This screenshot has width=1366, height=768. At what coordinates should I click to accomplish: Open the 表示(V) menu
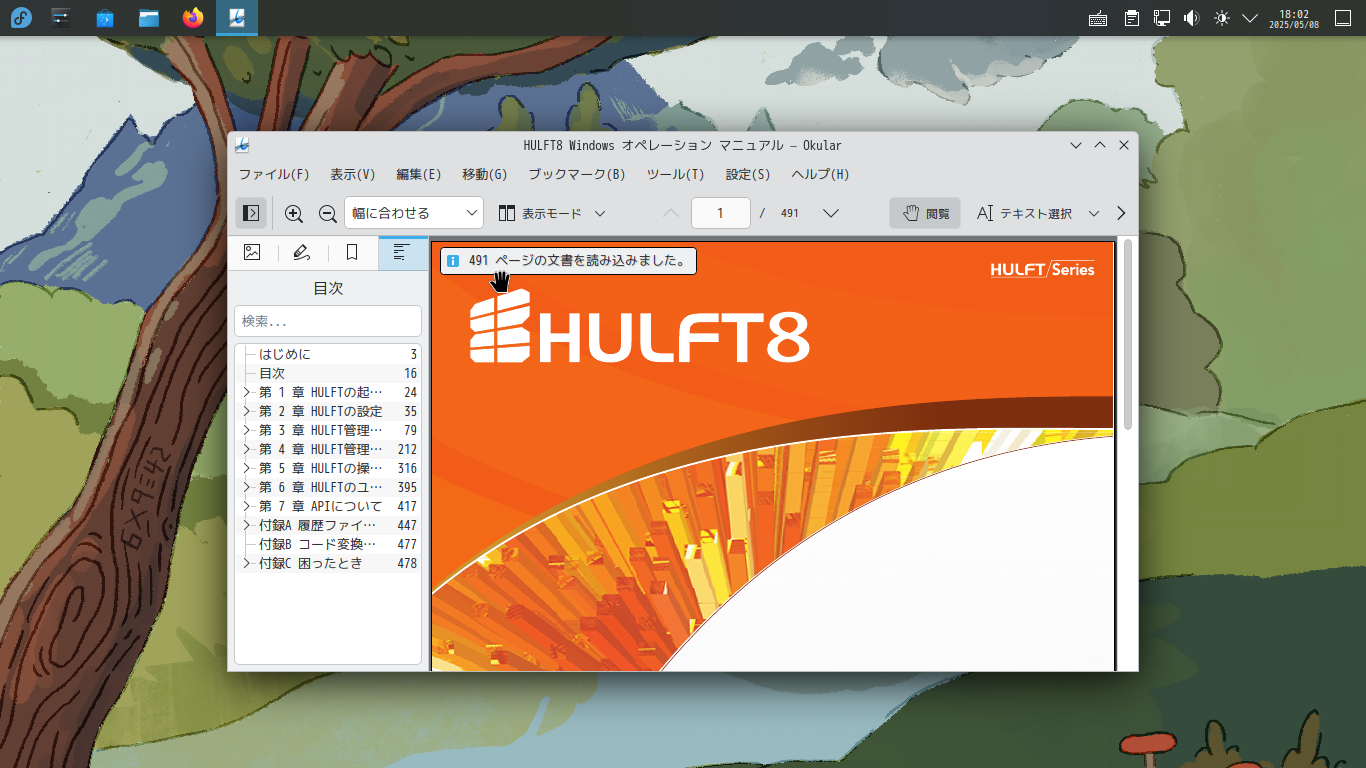353,174
